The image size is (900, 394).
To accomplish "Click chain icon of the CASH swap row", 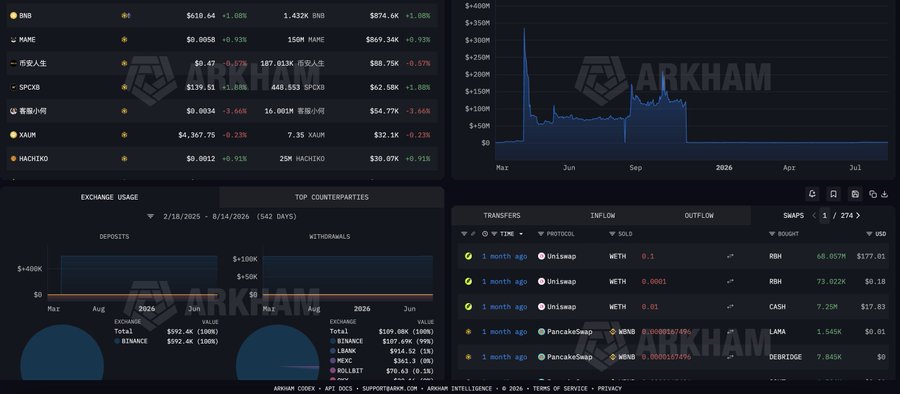I will (x=468, y=307).
